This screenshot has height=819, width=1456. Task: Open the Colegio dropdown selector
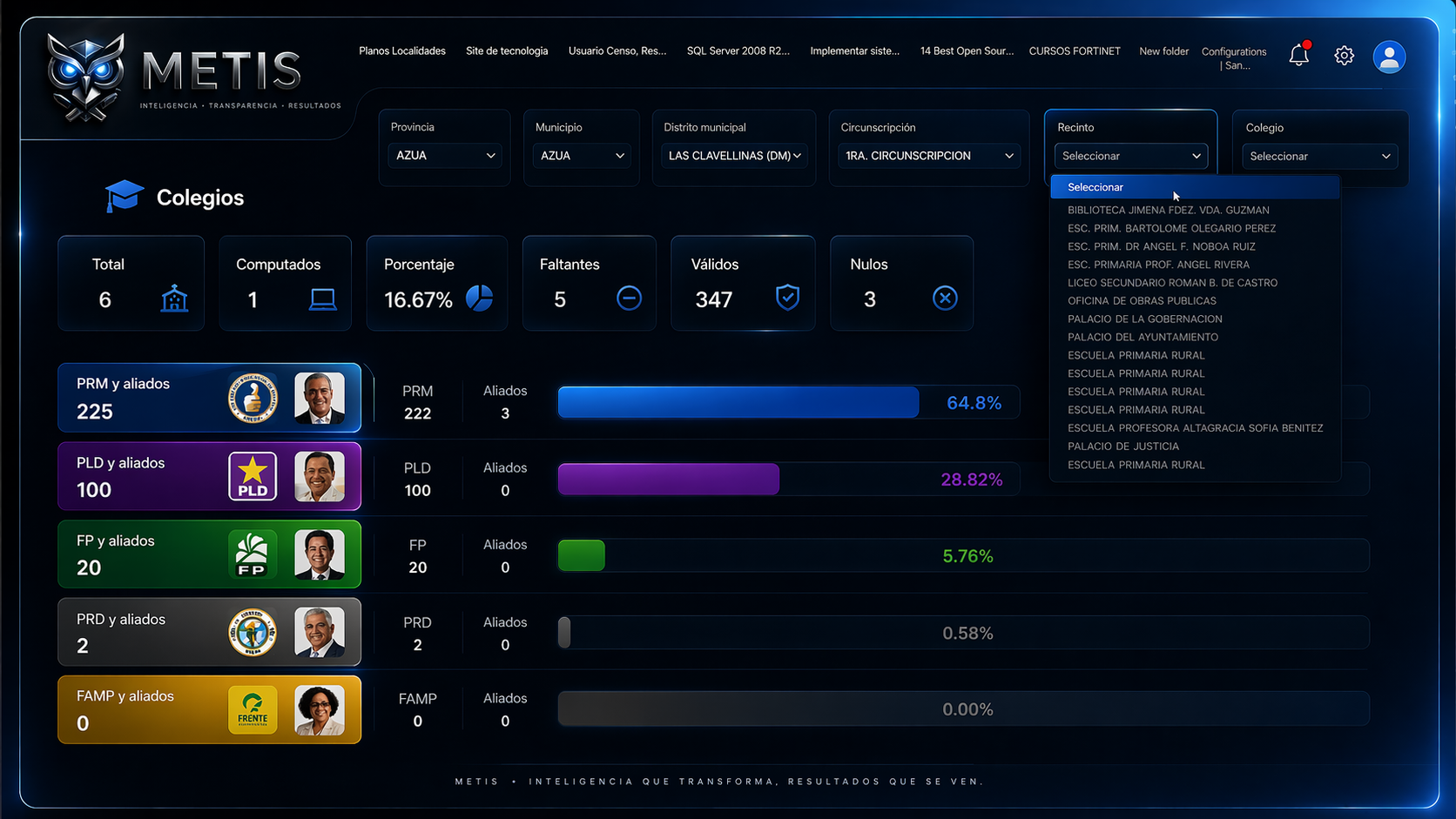tap(1319, 157)
